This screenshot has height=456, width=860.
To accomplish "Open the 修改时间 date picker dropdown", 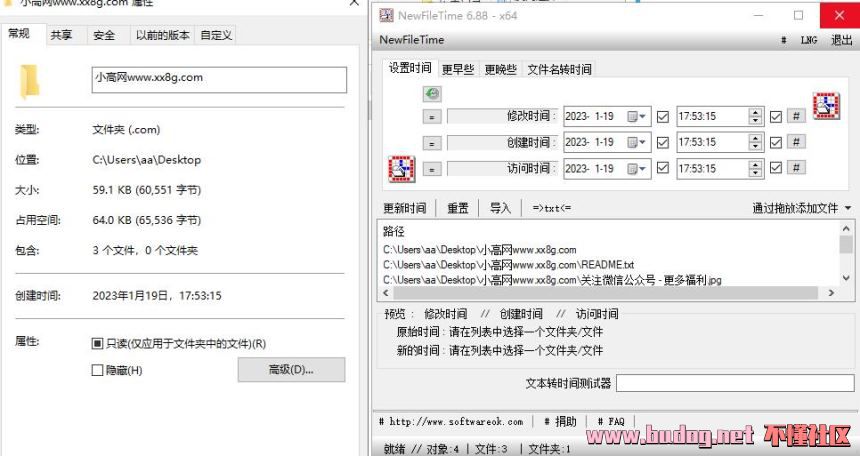I will [637, 116].
